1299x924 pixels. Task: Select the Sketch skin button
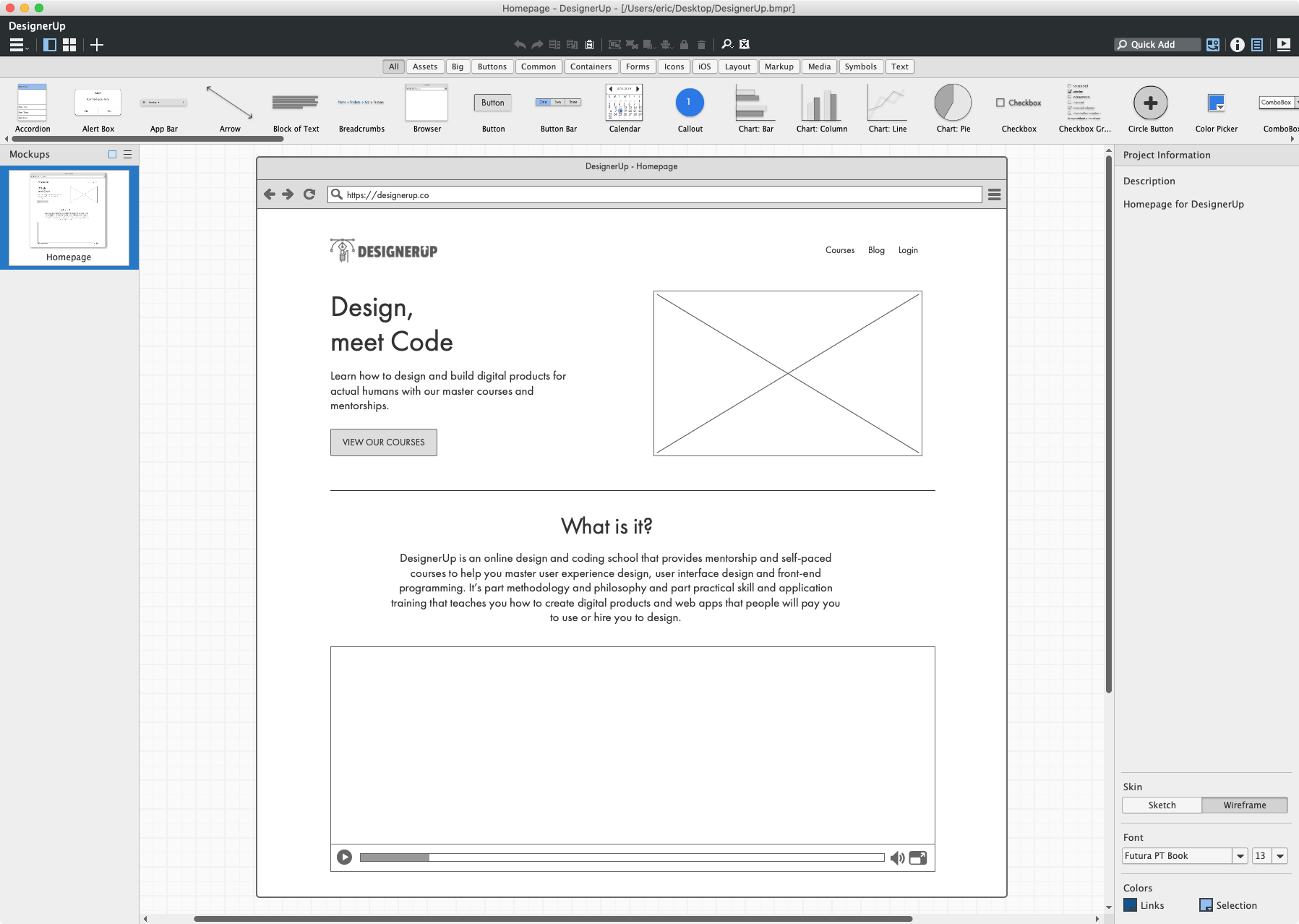point(1162,805)
